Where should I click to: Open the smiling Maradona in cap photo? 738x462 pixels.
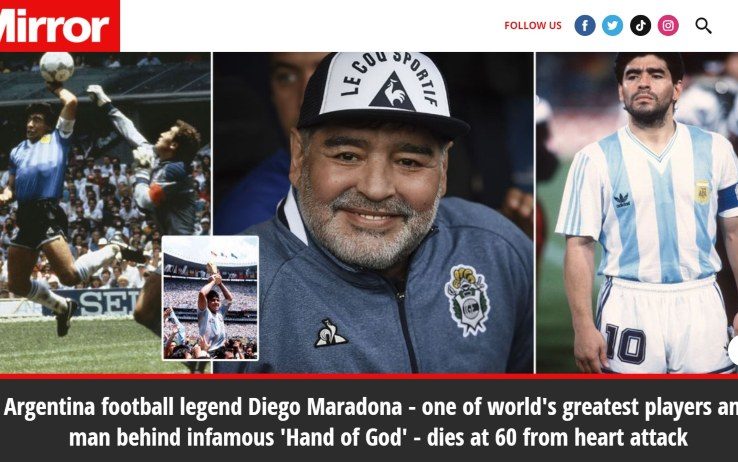(374, 213)
